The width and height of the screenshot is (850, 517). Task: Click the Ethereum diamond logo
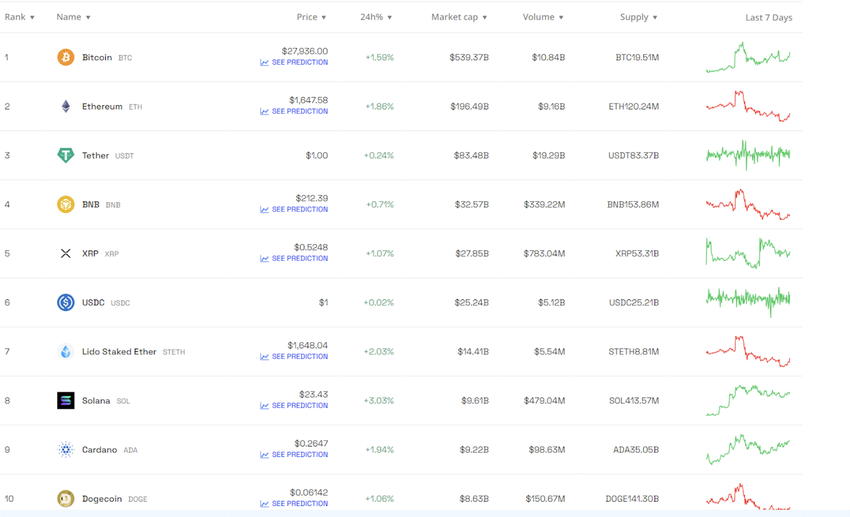[66, 106]
